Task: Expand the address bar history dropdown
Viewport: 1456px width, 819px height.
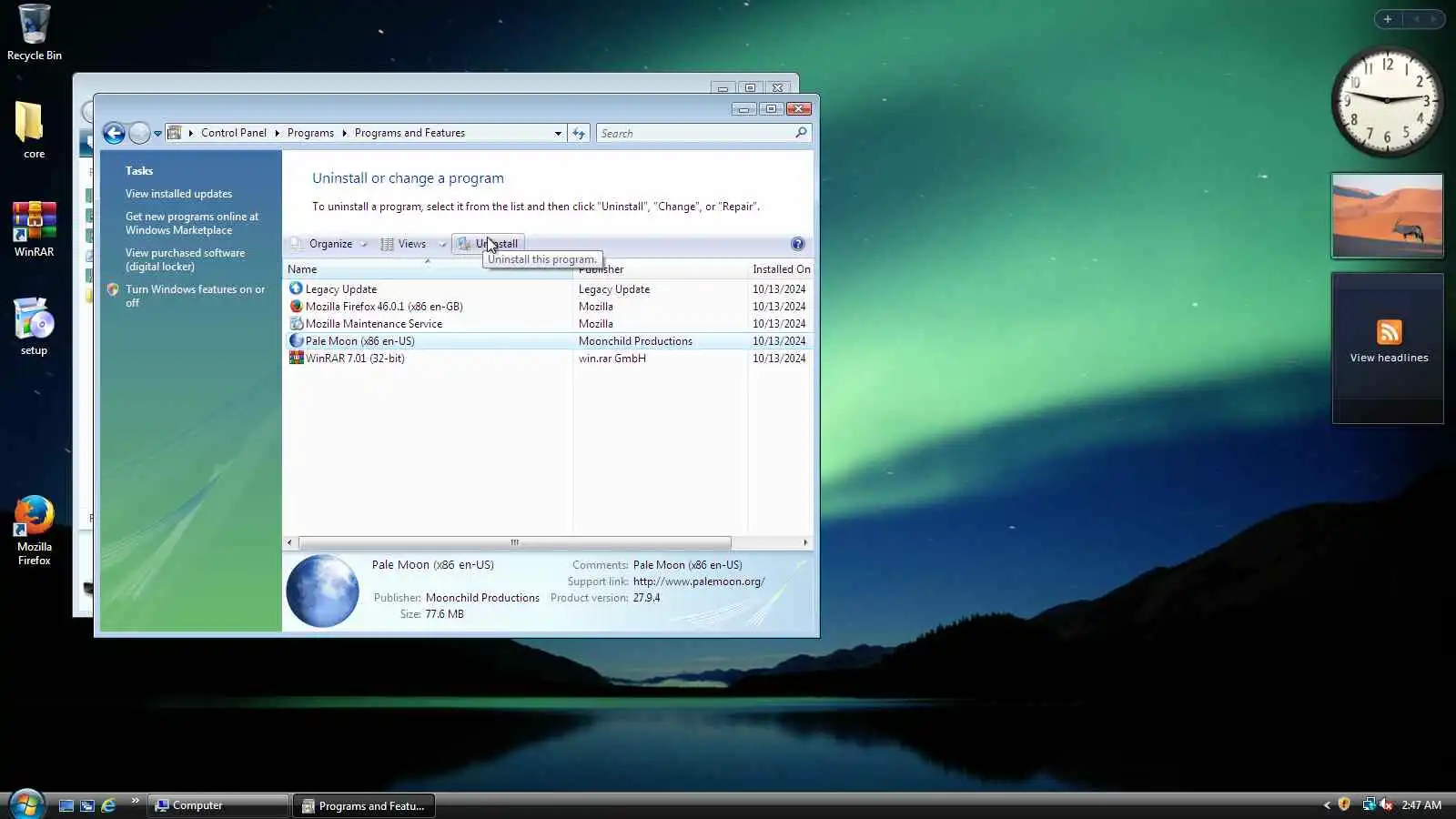Action: point(558,133)
